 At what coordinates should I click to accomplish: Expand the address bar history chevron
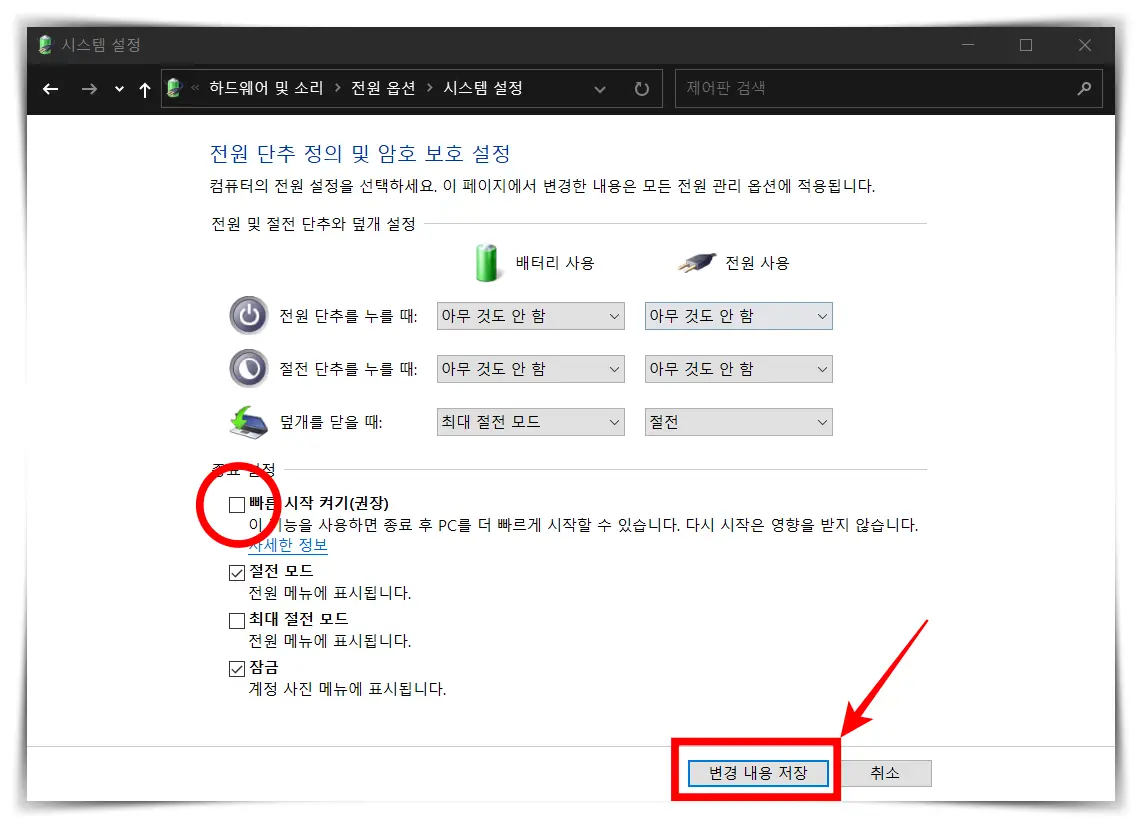pyautogui.click(x=599, y=89)
